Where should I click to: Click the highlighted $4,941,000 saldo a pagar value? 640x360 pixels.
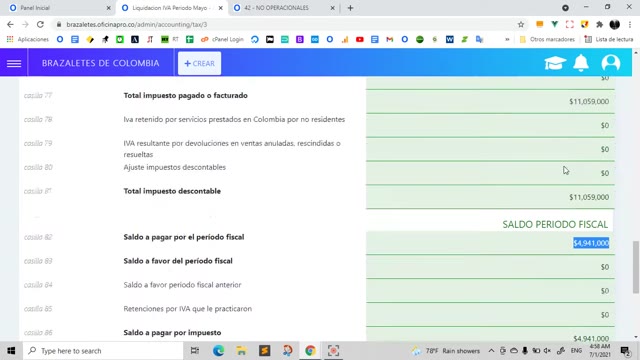tap(591, 243)
